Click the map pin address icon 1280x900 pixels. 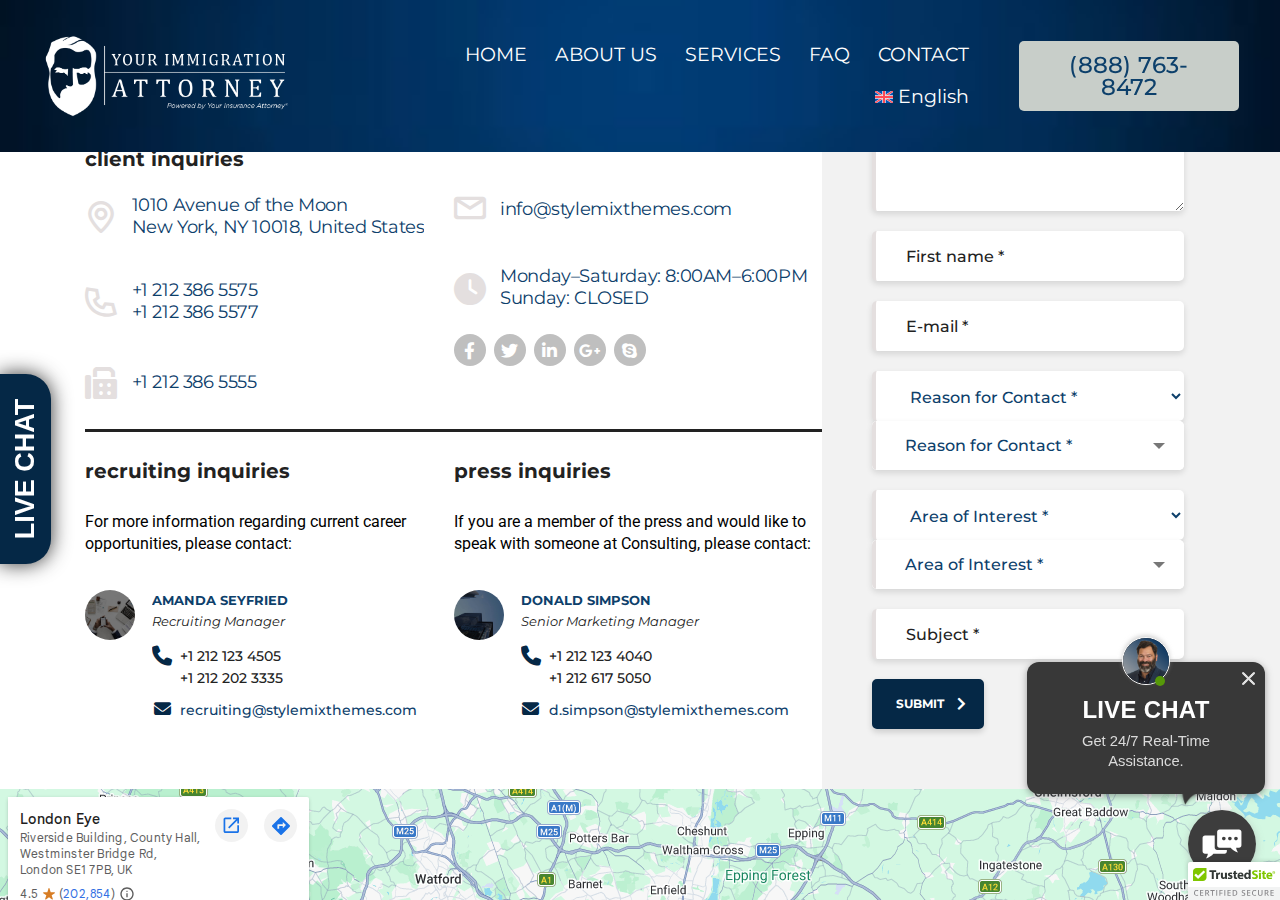coord(101,217)
